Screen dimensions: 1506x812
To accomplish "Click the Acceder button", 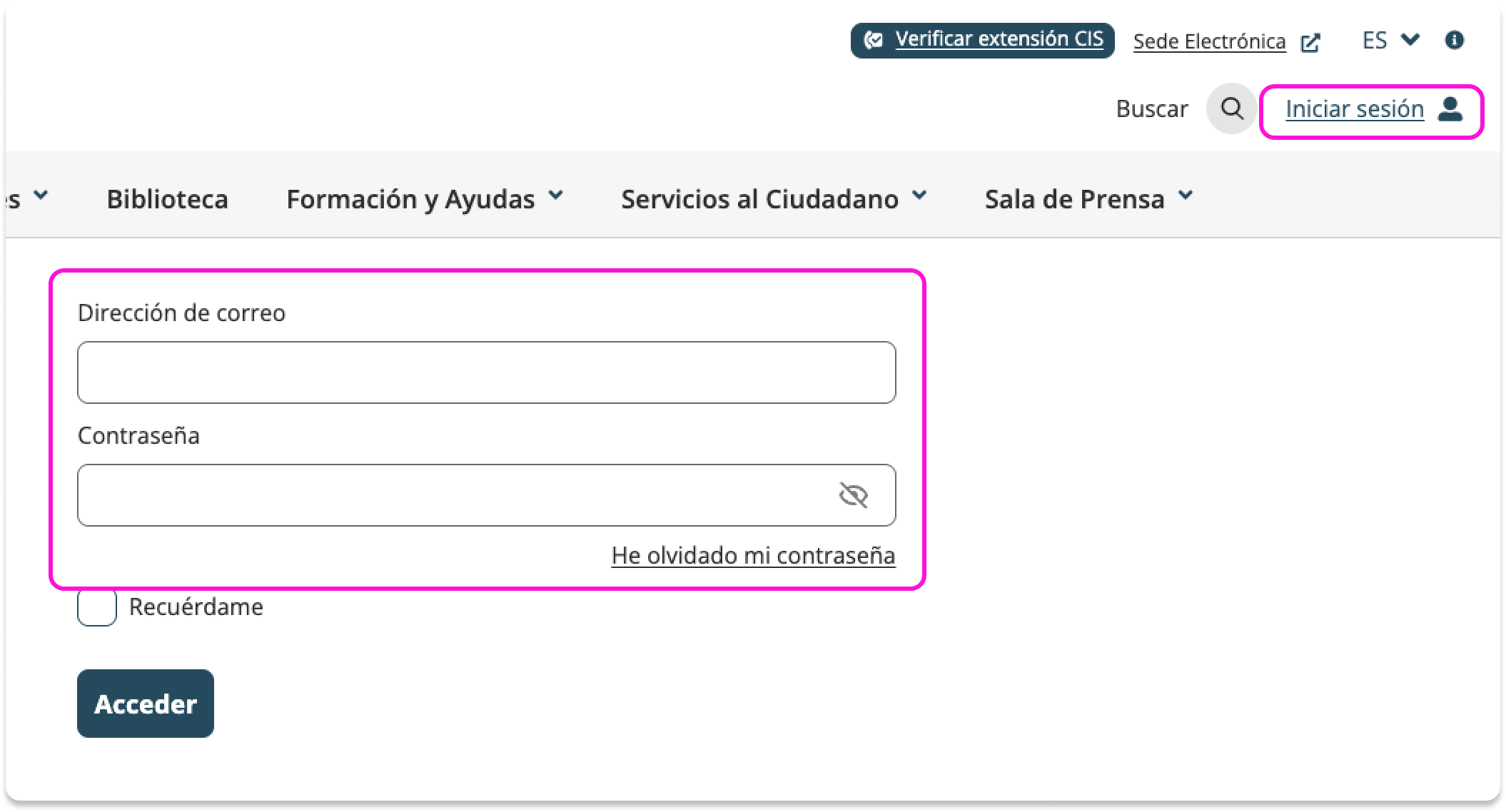I will (x=146, y=704).
